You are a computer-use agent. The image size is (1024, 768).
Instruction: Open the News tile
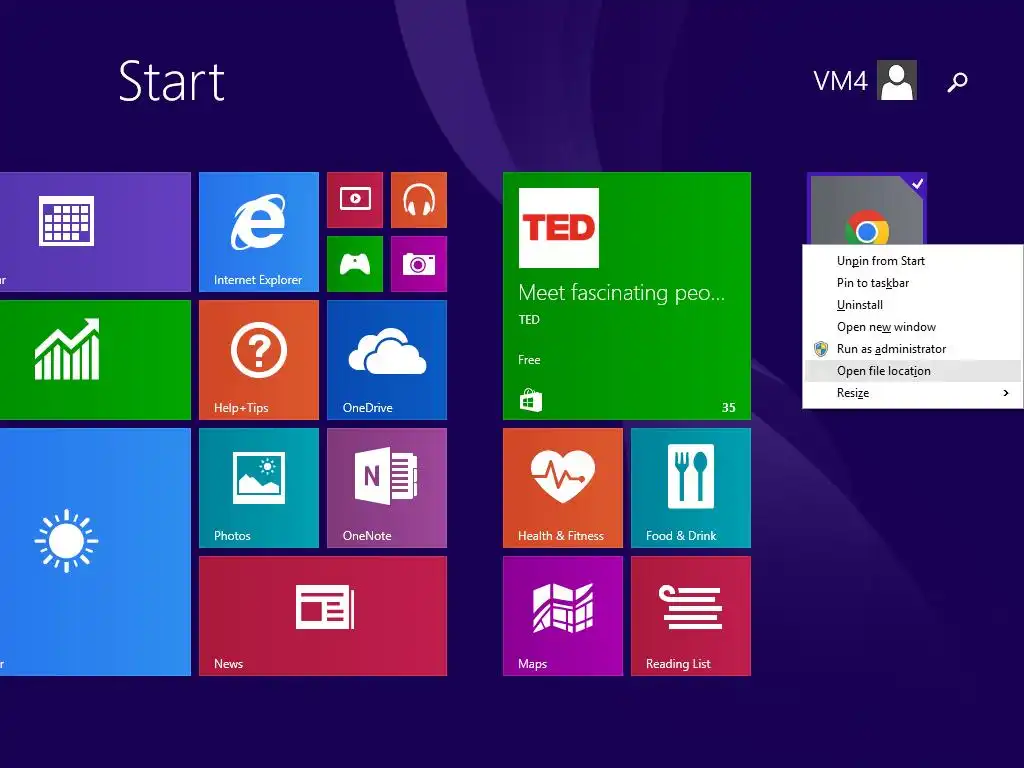[323, 616]
